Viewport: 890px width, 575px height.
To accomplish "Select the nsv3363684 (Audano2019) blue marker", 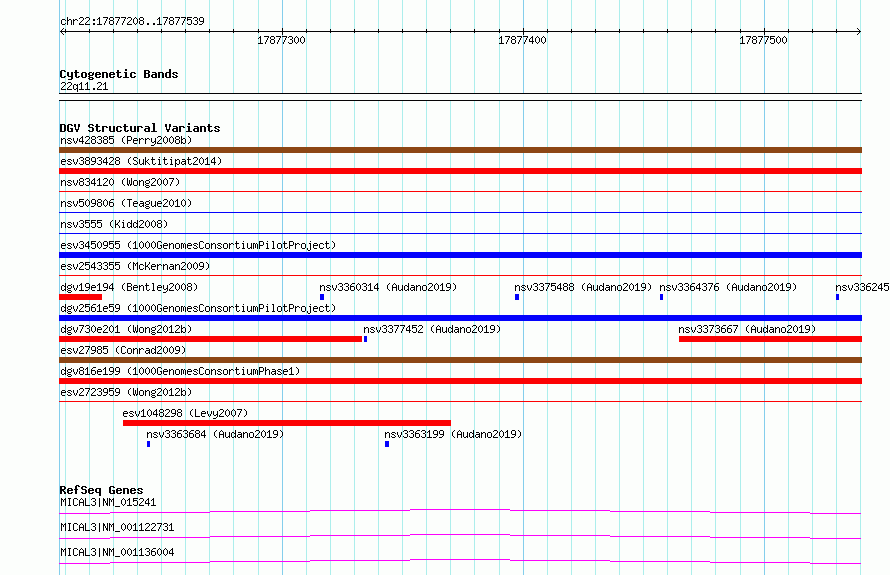I will pyautogui.click(x=149, y=444).
